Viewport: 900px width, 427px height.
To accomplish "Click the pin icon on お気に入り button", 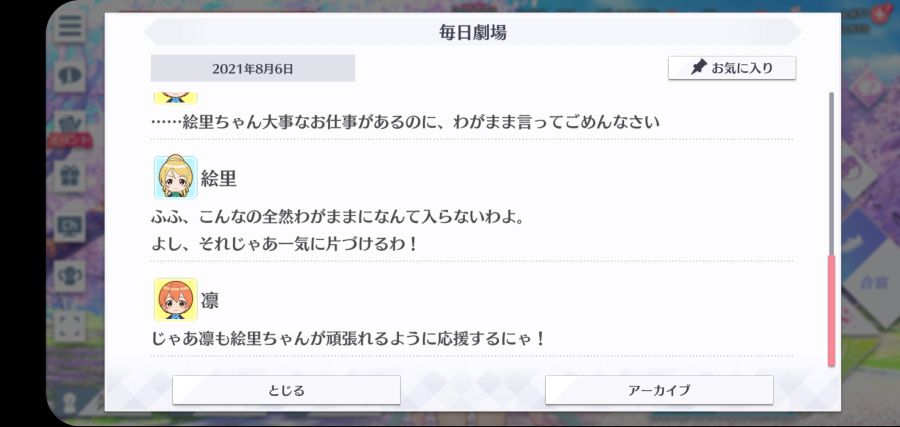I will coord(698,68).
